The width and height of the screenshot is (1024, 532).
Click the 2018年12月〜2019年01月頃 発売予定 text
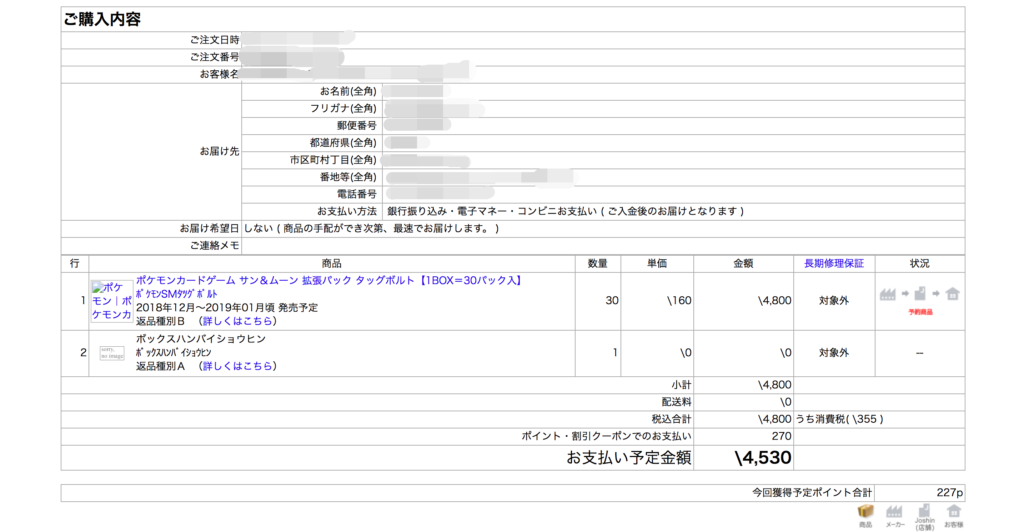pos(227,307)
